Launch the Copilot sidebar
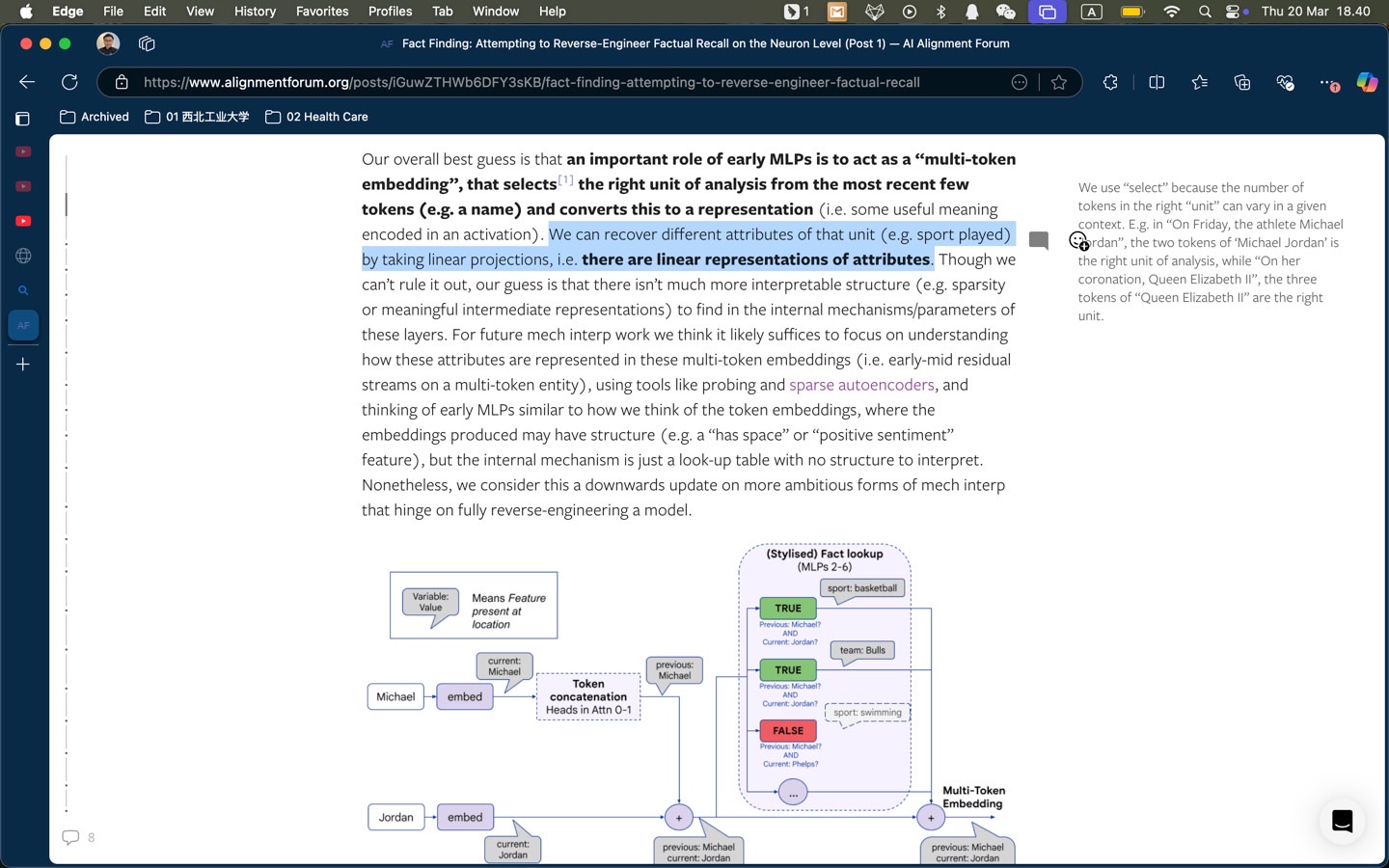 click(1367, 82)
